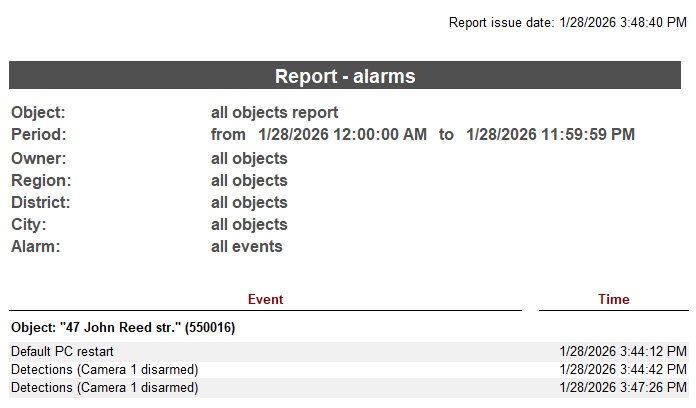
Task: Click the "Report - alarms" title bar
Action: (345, 76)
